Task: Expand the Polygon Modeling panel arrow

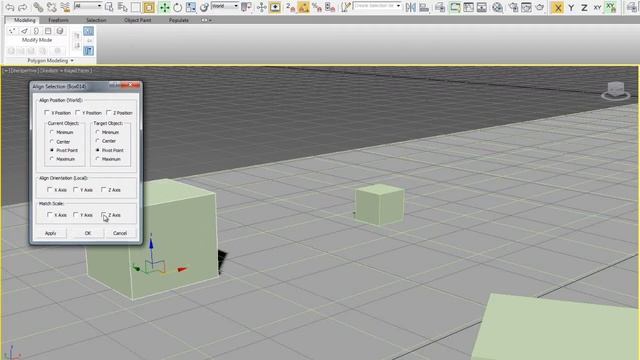Action: click(x=72, y=61)
